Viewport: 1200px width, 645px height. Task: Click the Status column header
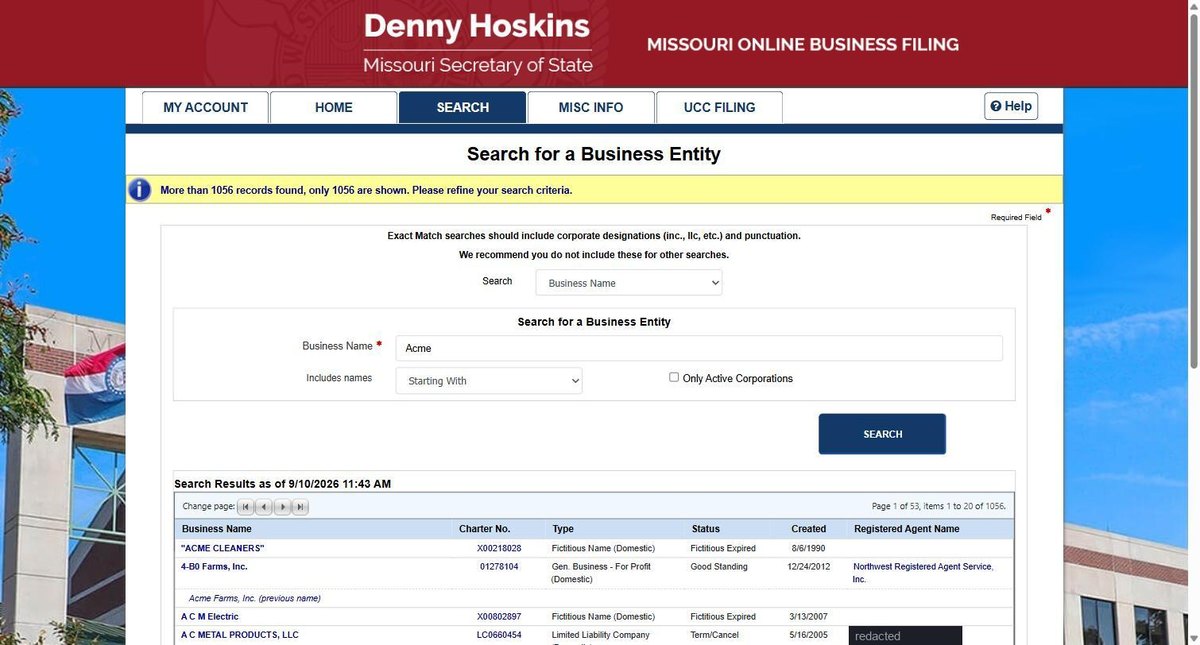[706, 529]
